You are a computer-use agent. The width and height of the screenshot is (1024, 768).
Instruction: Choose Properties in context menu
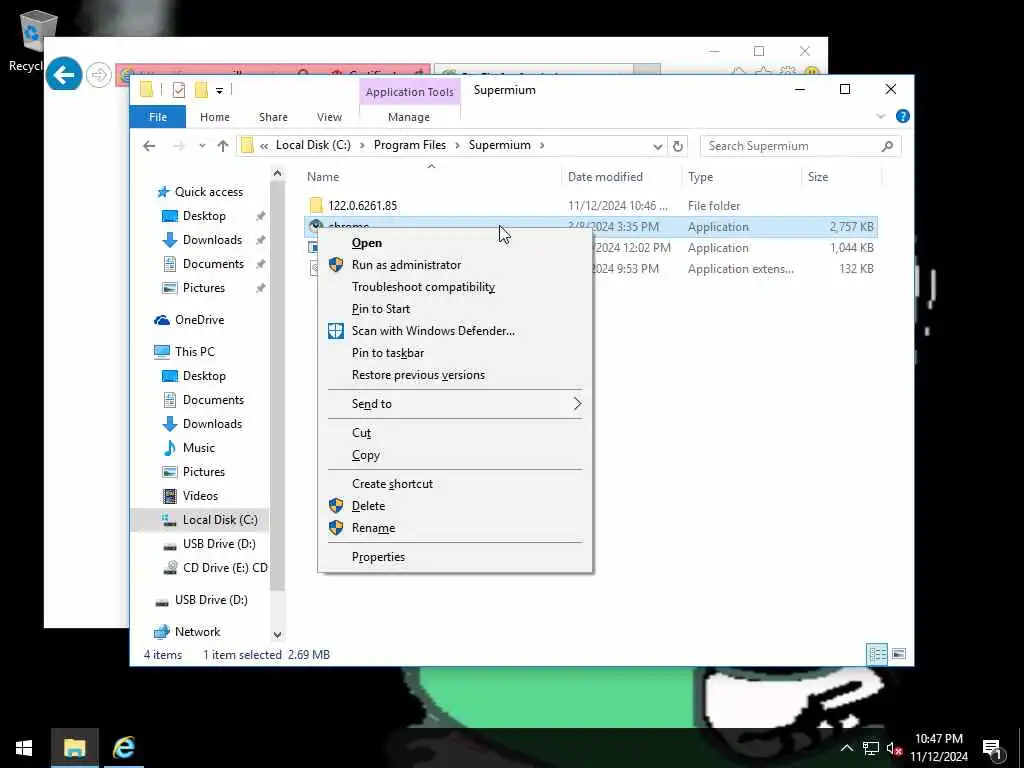(455, 557)
